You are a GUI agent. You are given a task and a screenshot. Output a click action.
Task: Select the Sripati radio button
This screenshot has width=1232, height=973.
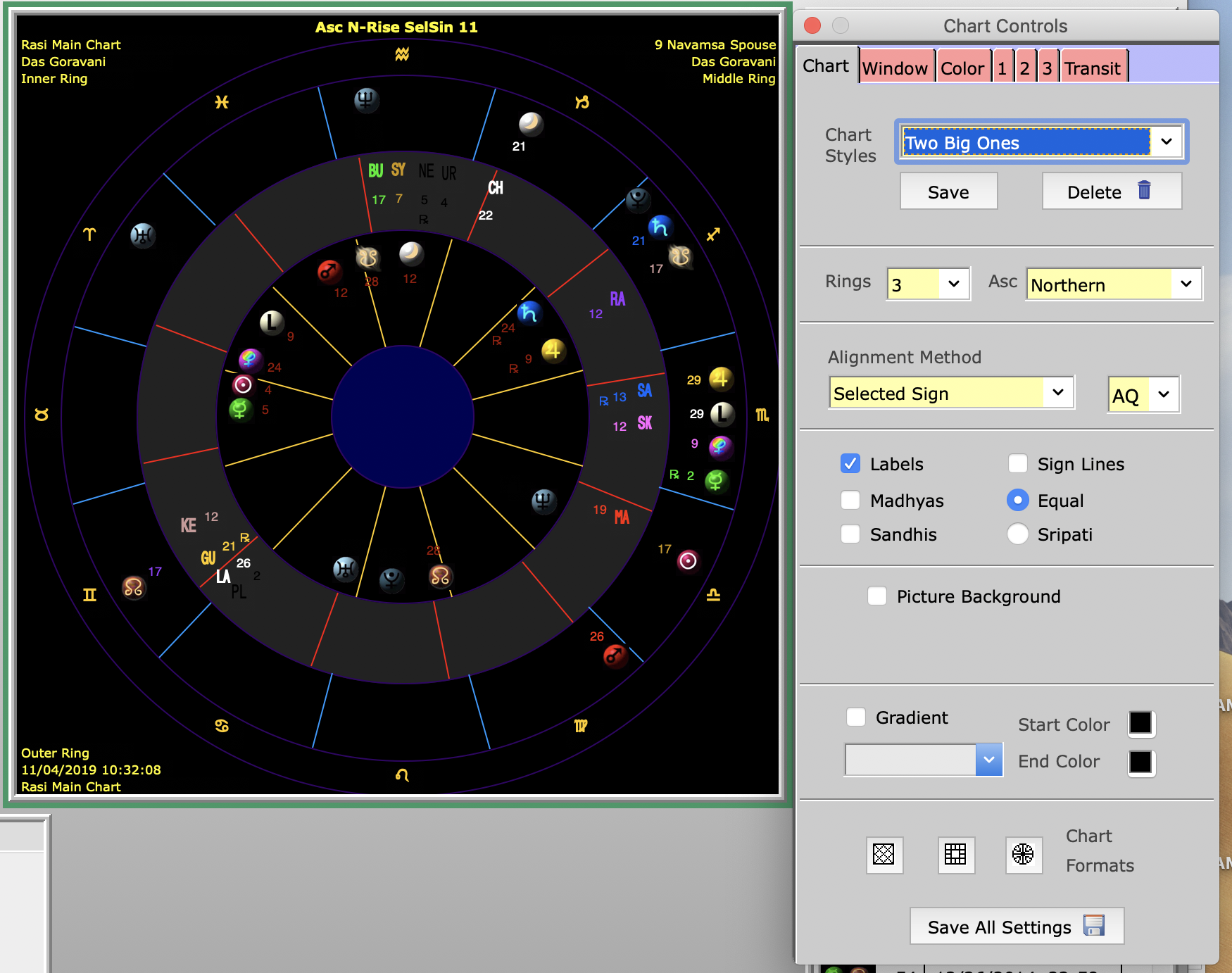1017,534
